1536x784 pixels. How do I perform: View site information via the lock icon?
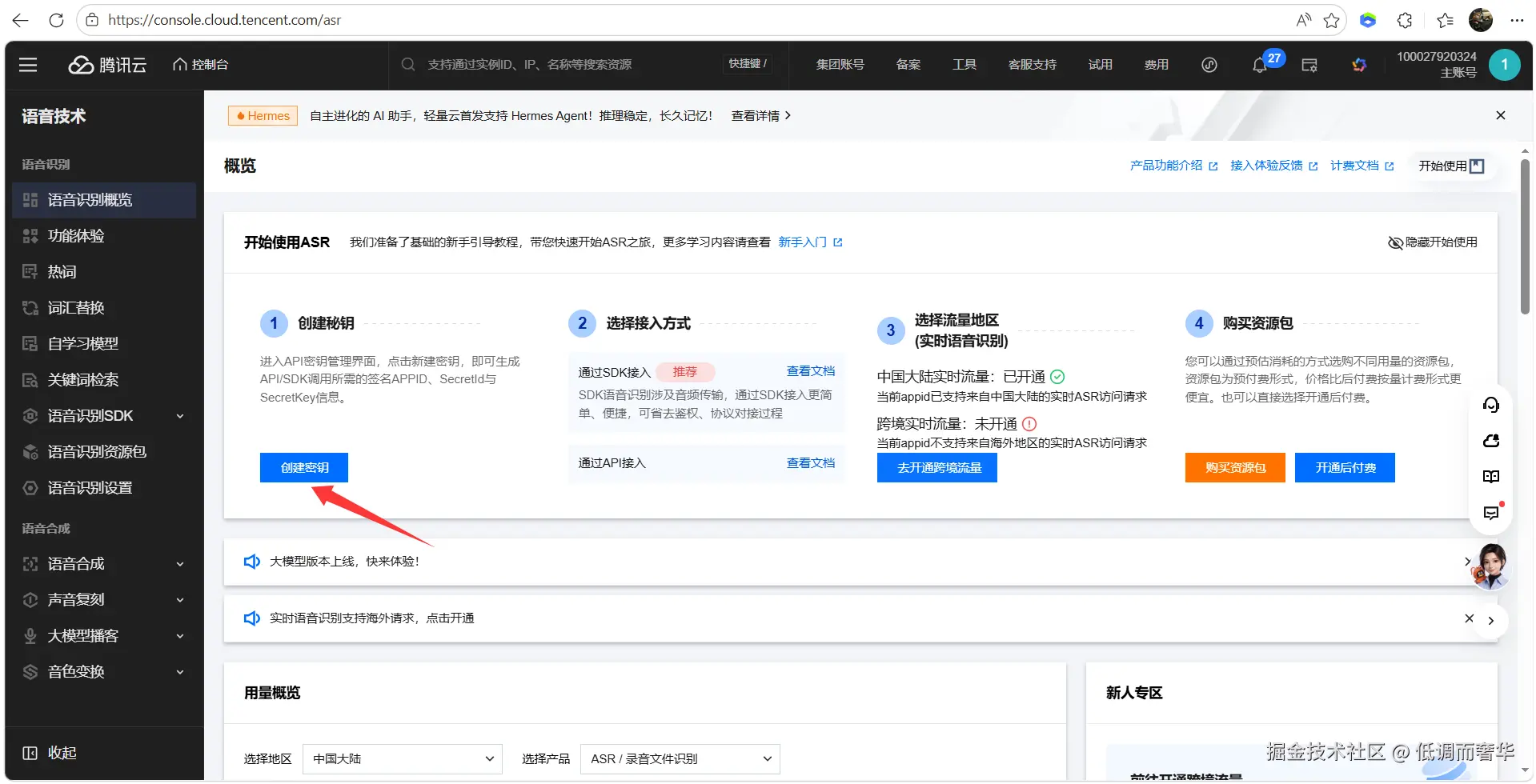click(92, 20)
